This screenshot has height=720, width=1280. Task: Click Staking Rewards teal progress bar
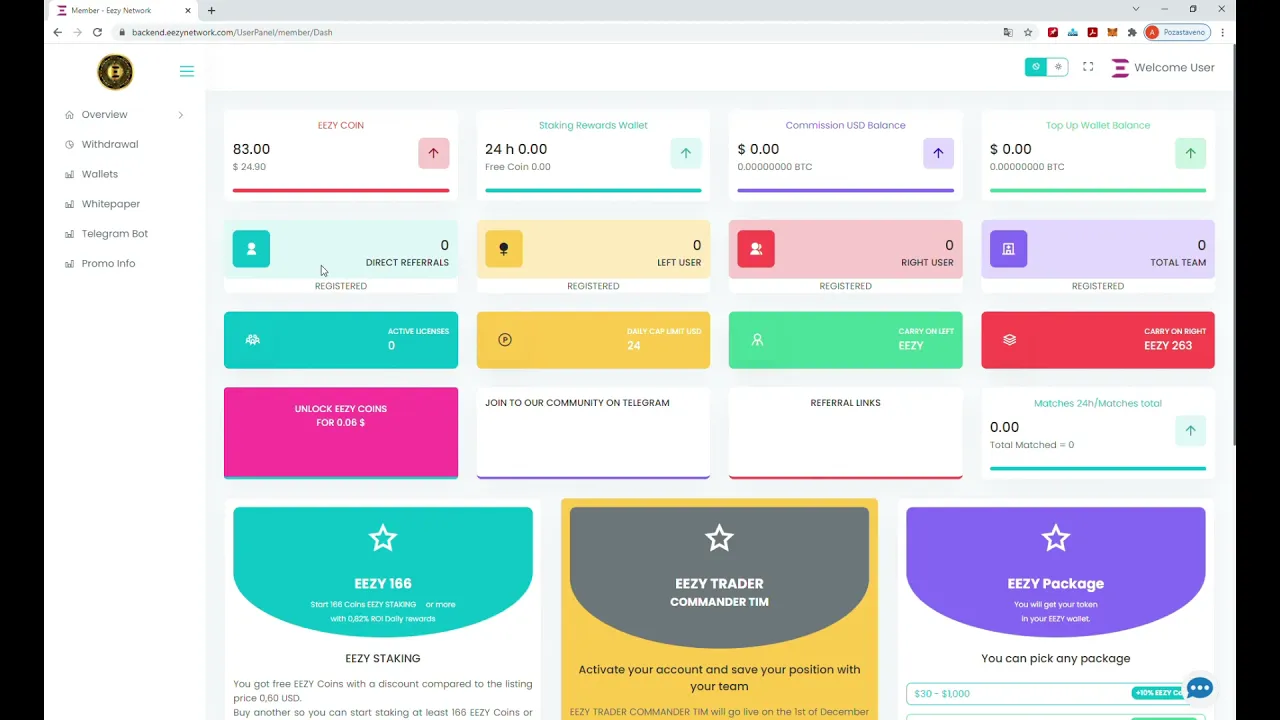593,190
